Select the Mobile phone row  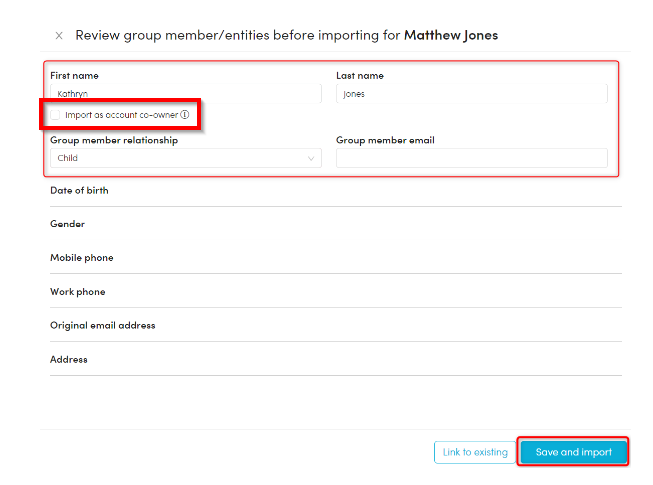[335, 258]
